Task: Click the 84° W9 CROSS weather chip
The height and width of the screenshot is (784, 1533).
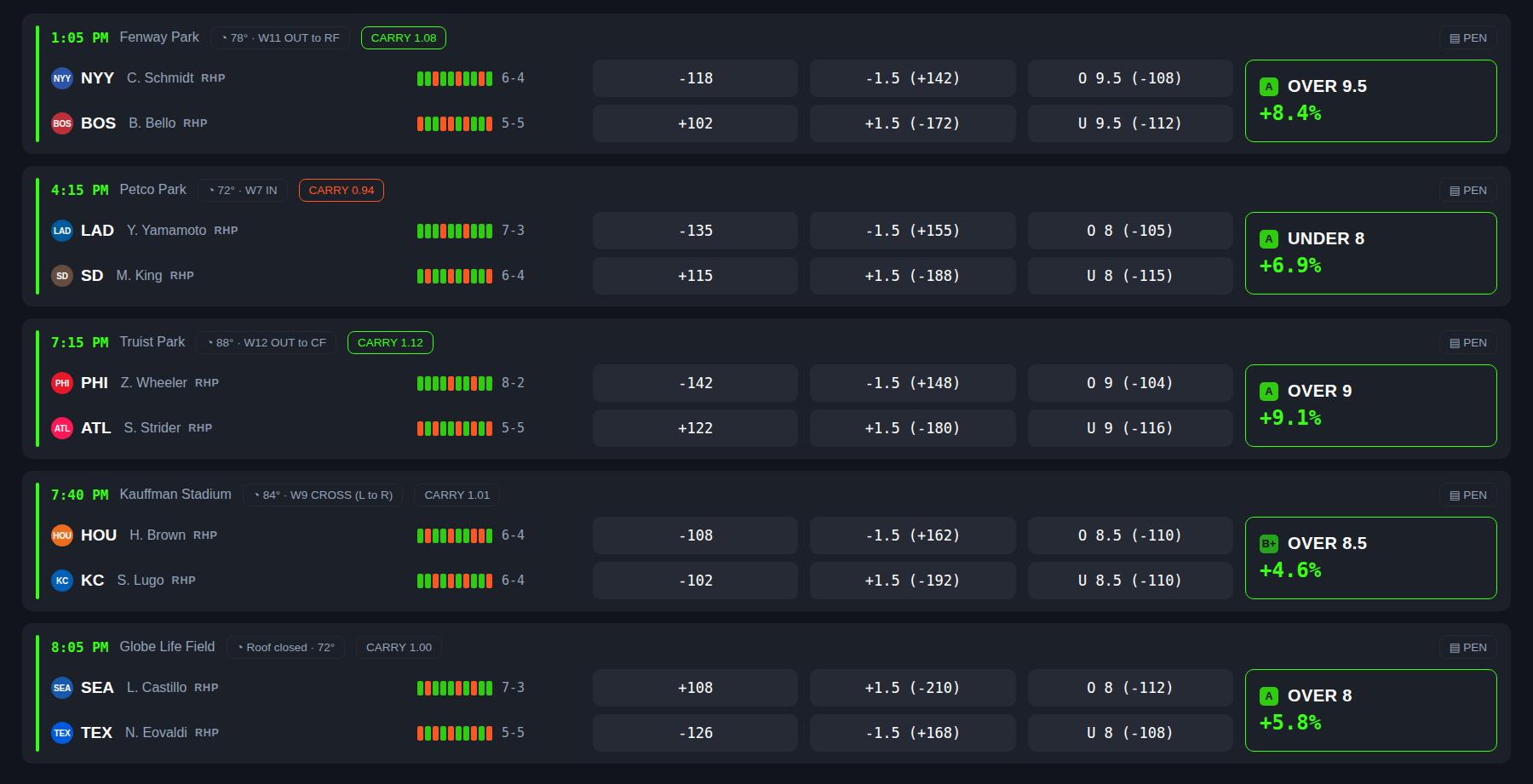Action: [x=324, y=495]
